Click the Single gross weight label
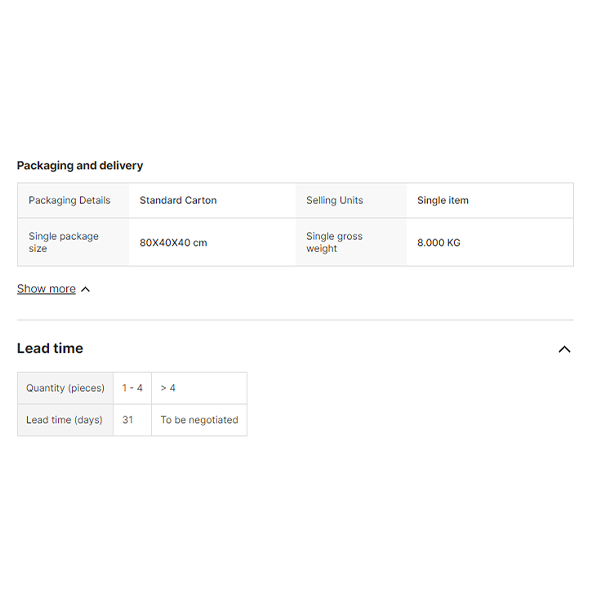 [x=334, y=242]
